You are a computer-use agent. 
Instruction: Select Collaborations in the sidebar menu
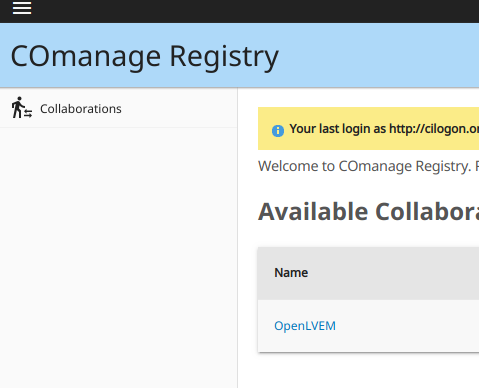(x=81, y=109)
